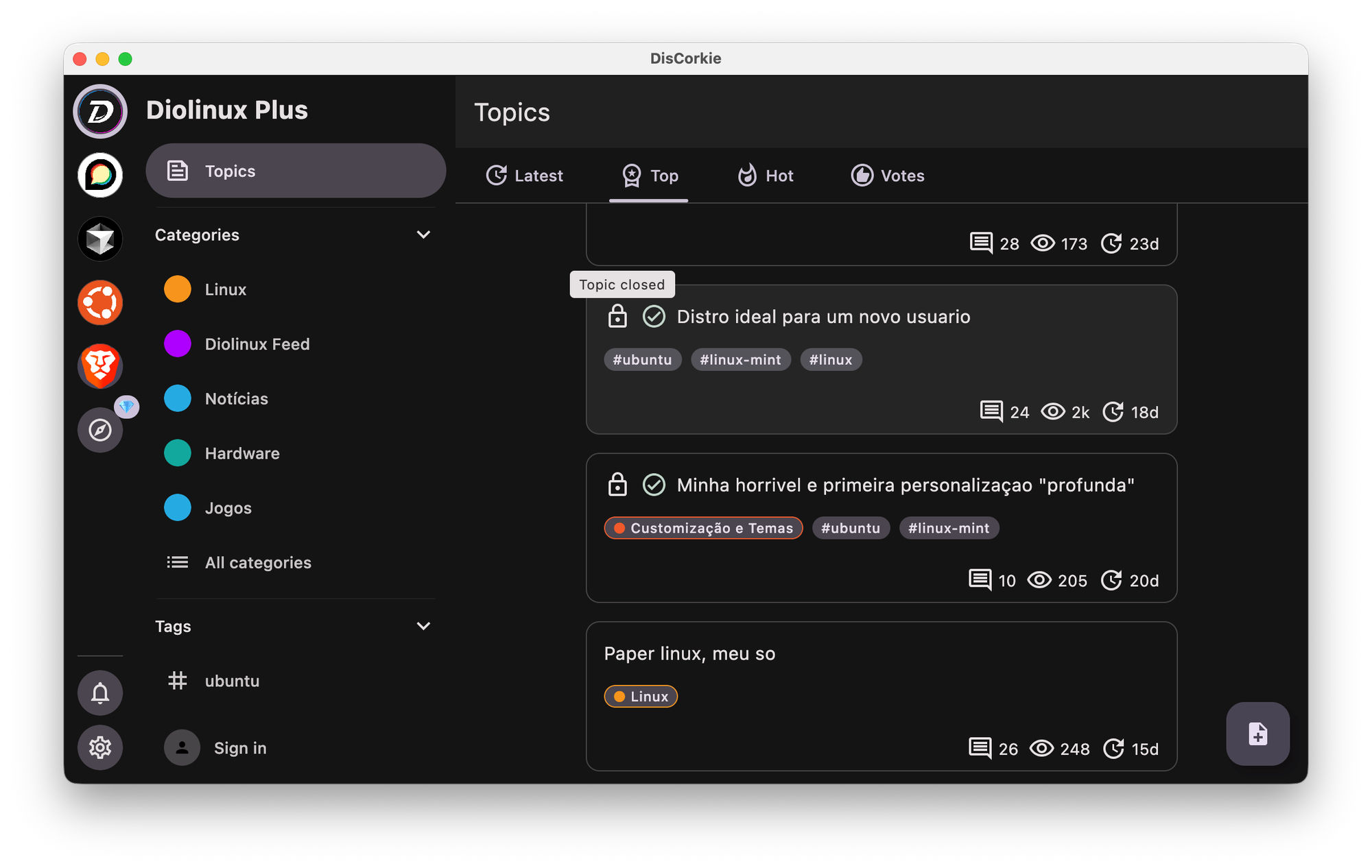1372x868 pixels.
Task: Create new topic with floating button
Action: click(1257, 734)
